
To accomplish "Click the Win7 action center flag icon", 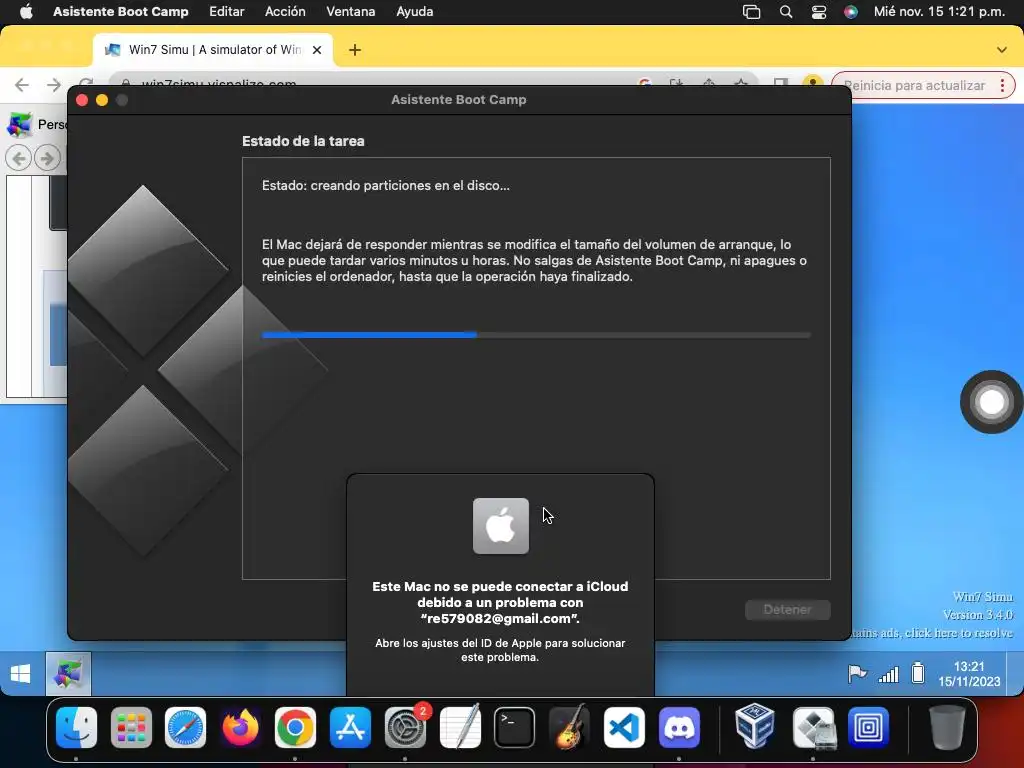I will [857, 673].
